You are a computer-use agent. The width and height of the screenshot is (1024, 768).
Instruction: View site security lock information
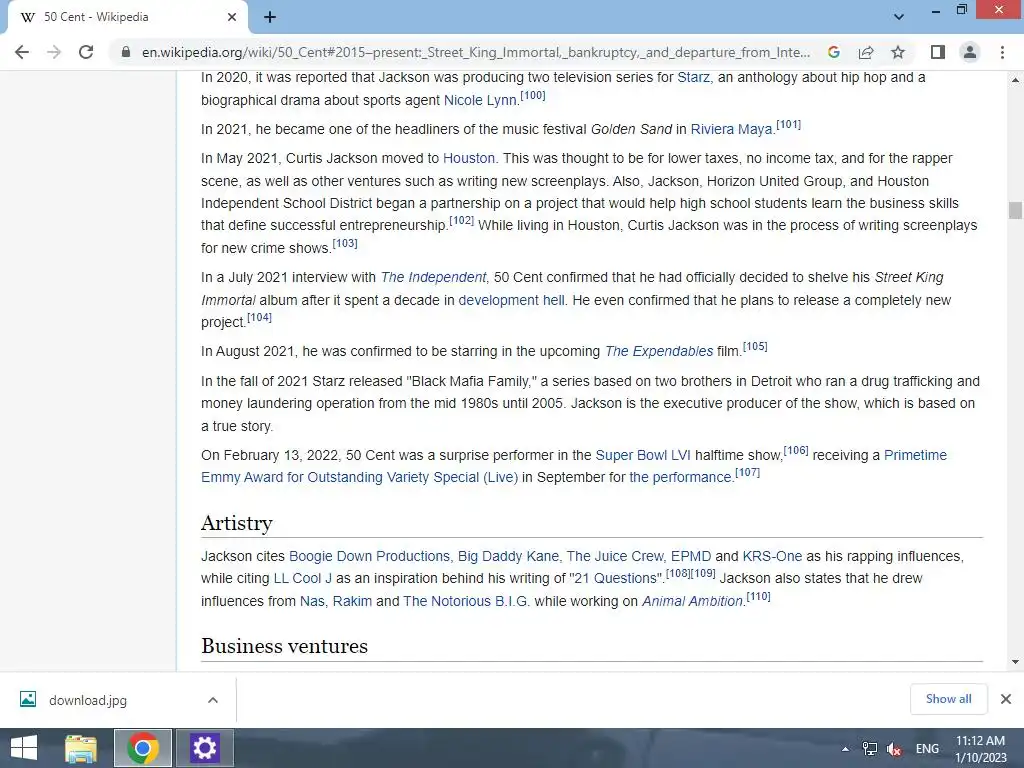pyautogui.click(x=125, y=52)
